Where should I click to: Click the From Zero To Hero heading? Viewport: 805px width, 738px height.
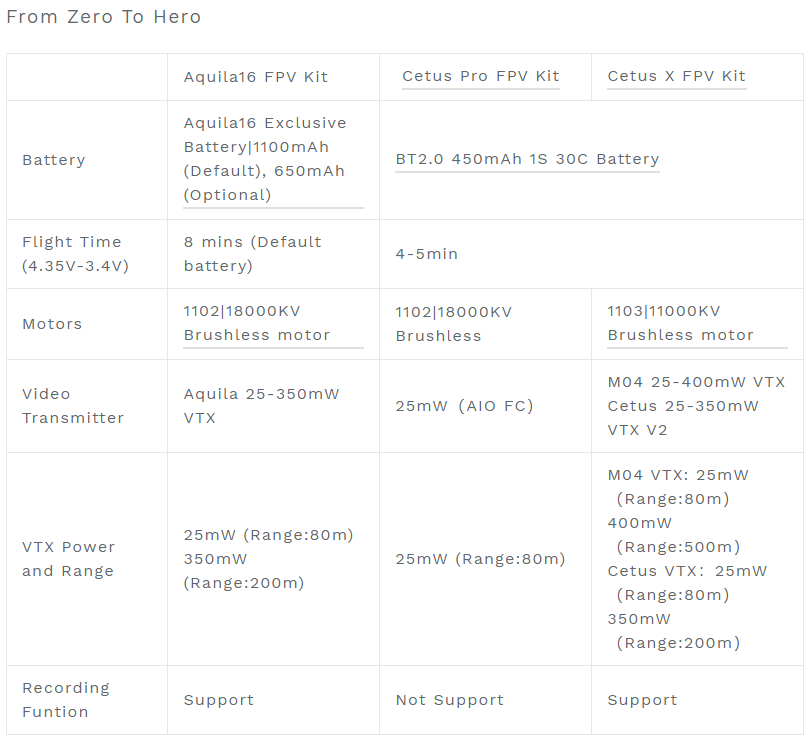pos(104,17)
